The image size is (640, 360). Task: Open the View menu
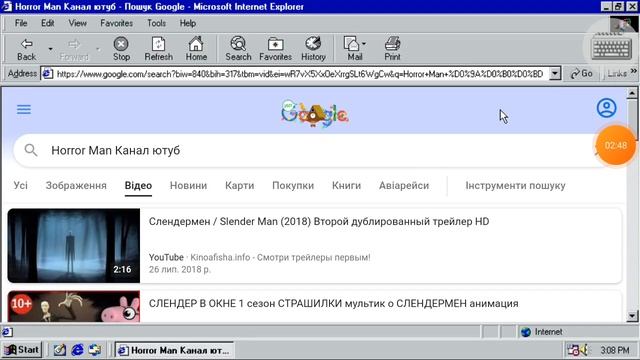coord(77,23)
